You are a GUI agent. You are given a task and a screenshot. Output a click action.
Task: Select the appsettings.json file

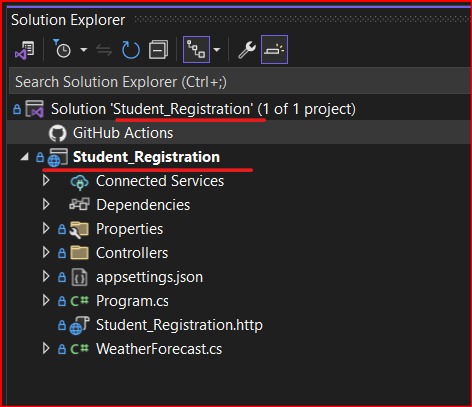click(149, 277)
